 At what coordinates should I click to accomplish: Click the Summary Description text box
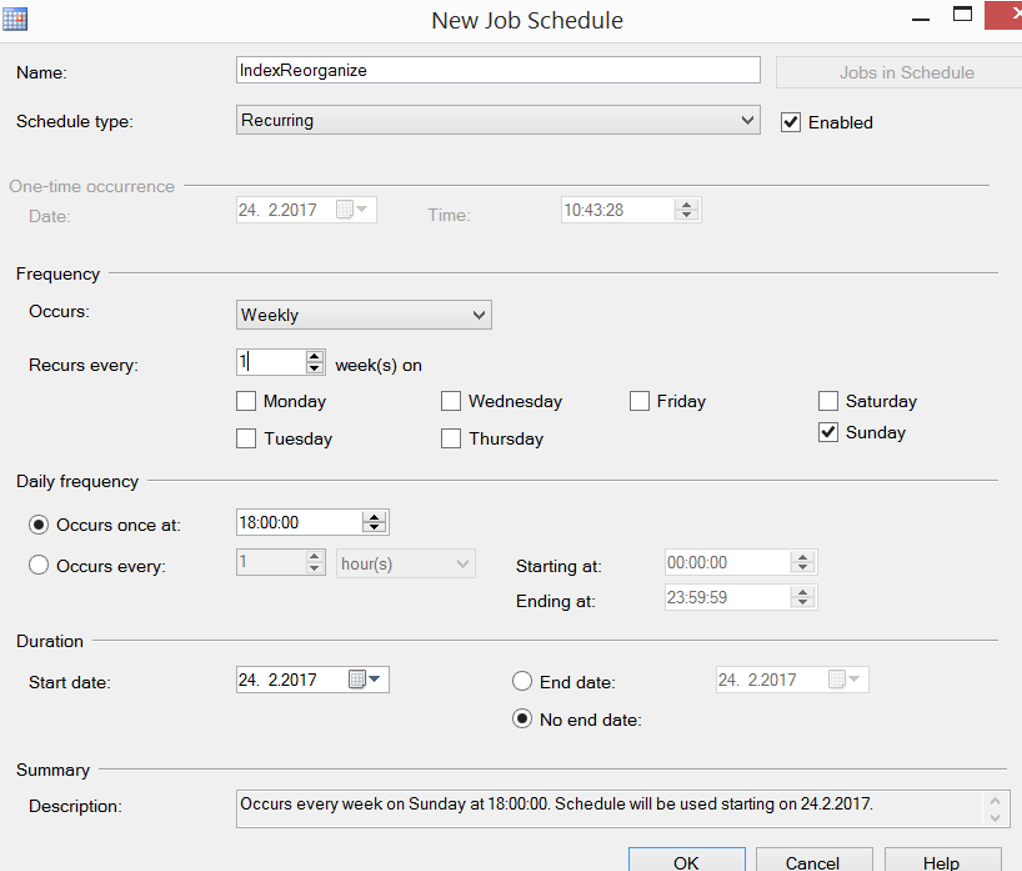tap(623, 808)
